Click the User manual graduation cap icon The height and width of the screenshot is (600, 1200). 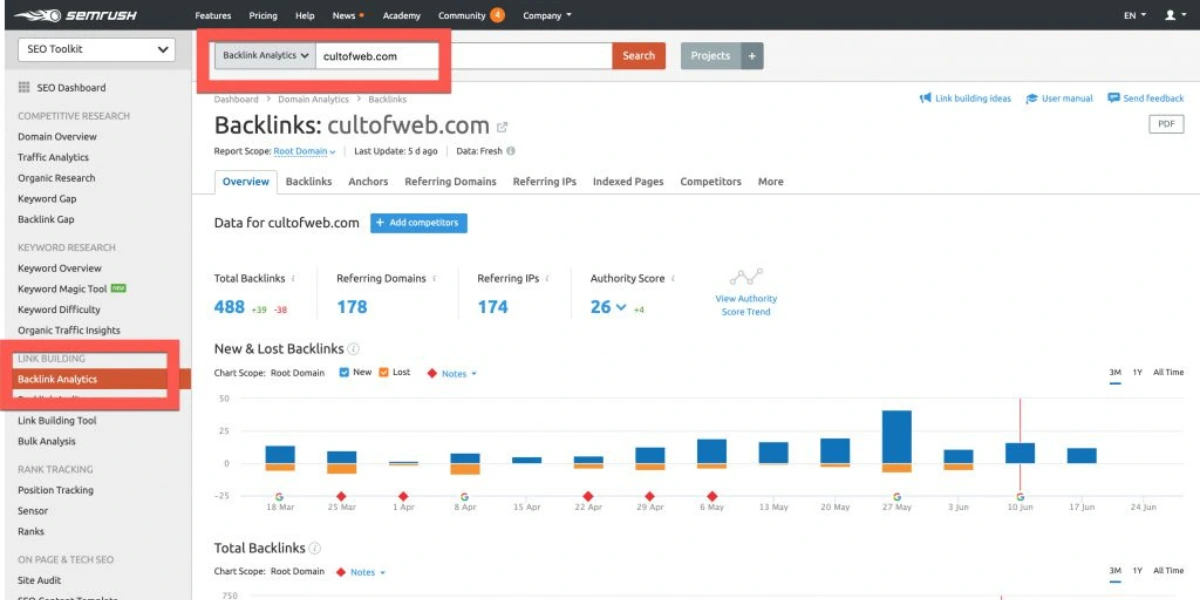[1032, 98]
